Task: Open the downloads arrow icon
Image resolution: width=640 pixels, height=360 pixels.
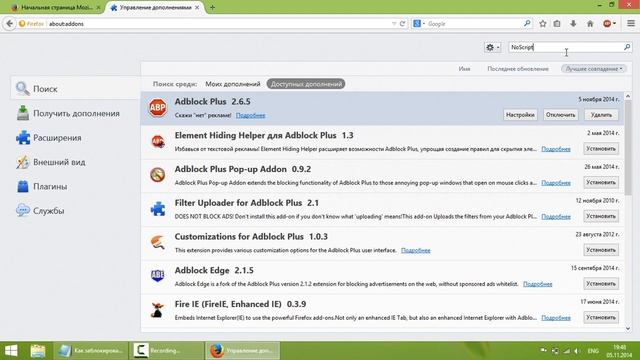Action: tap(573, 24)
